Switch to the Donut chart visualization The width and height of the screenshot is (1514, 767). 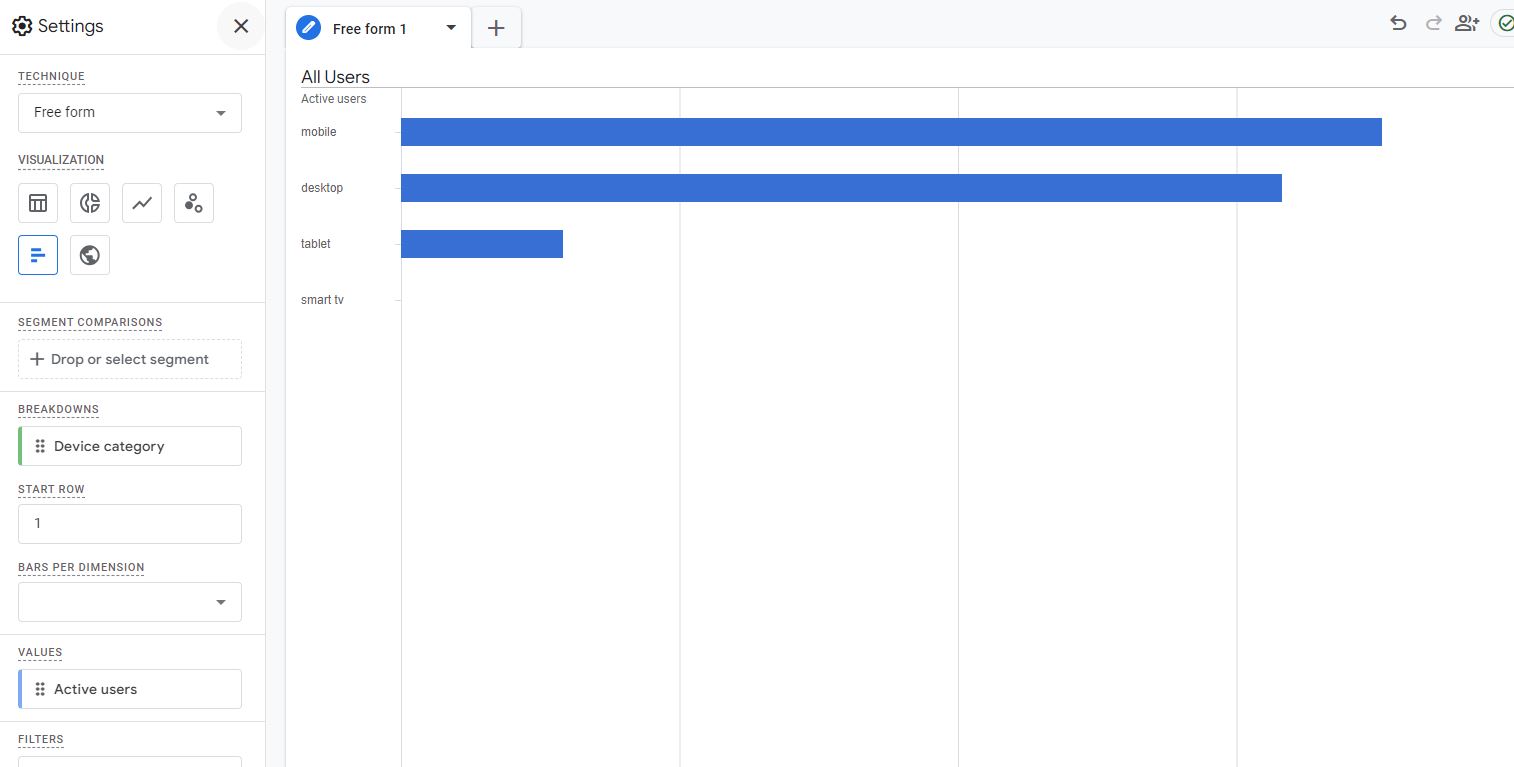pyautogui.click(x=89, y=203)
